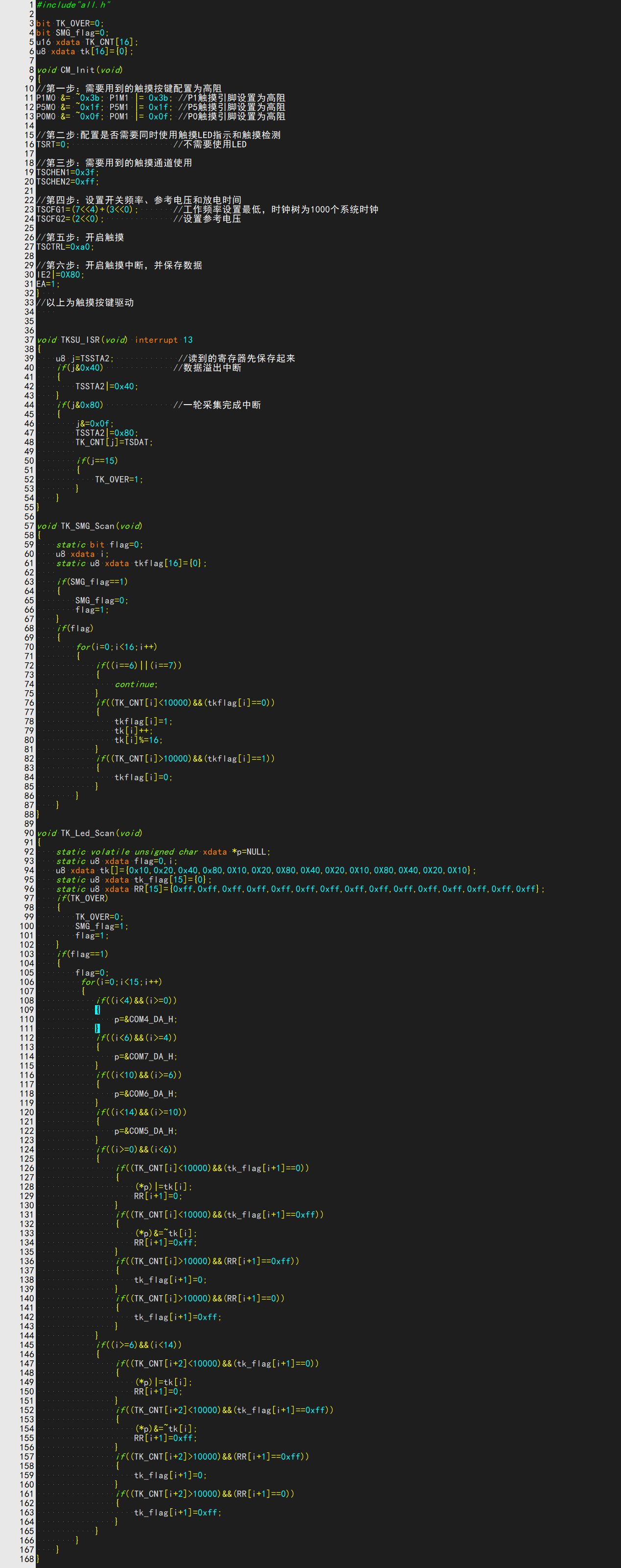The image size is (621, 1568).
Task: Click line number 168 in the gutter
Action: pyautogui.click(x=26, y=1559)
